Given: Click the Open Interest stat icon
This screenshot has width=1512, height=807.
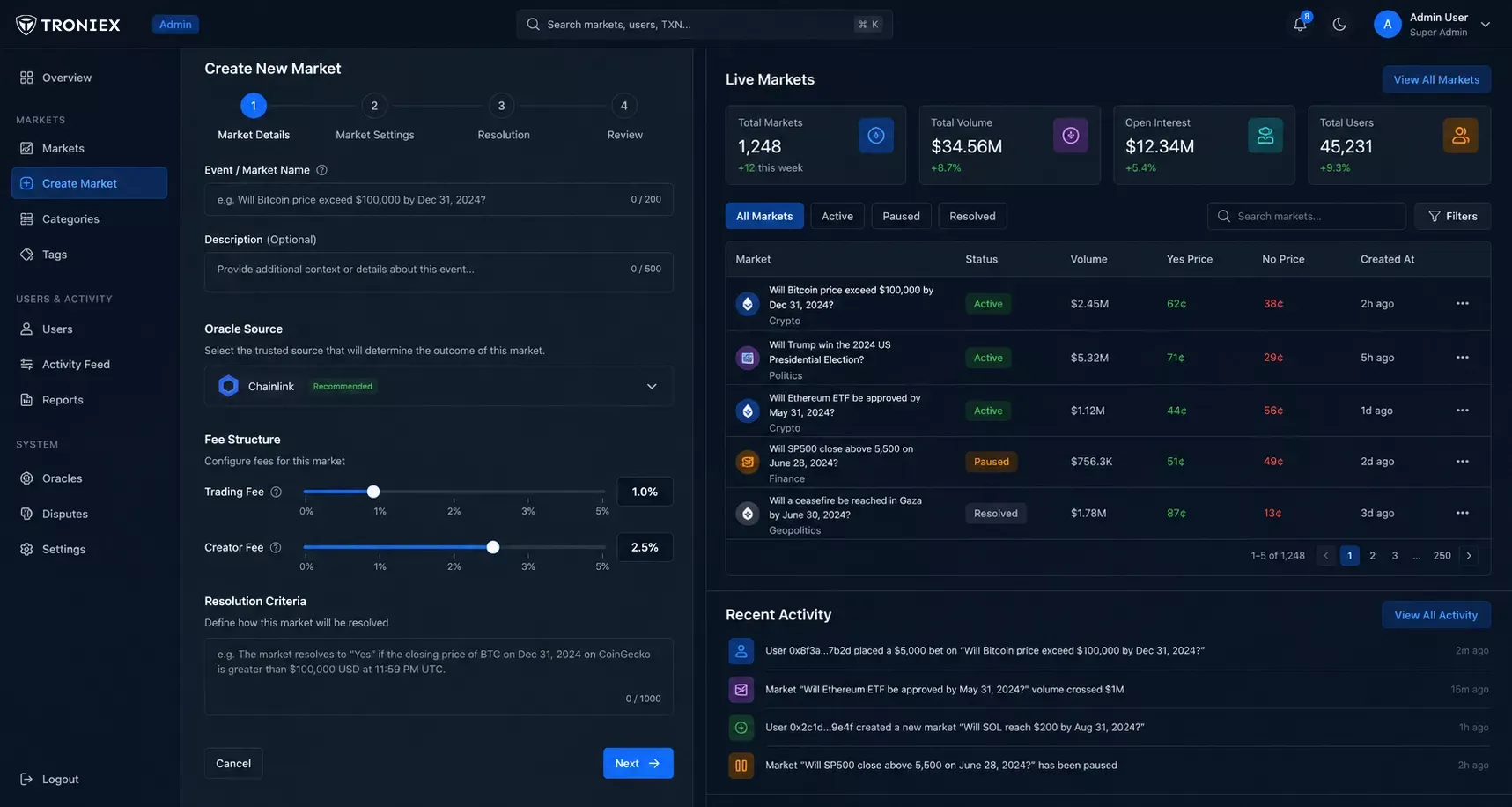Looking at the screenshot, I should point(1265,135).
